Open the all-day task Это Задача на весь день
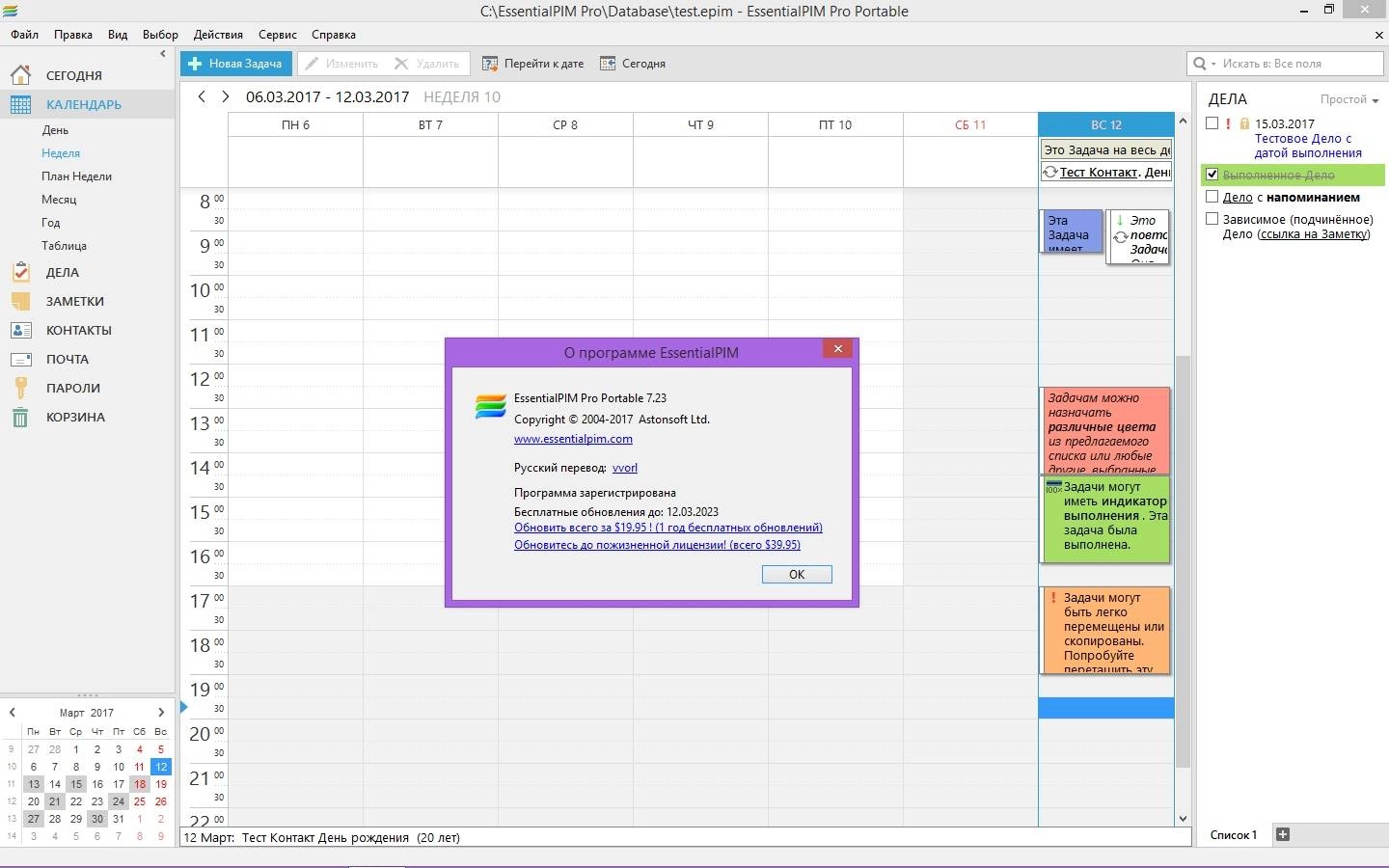This screenshot has width=1389, height=868. click(1106, 149)
